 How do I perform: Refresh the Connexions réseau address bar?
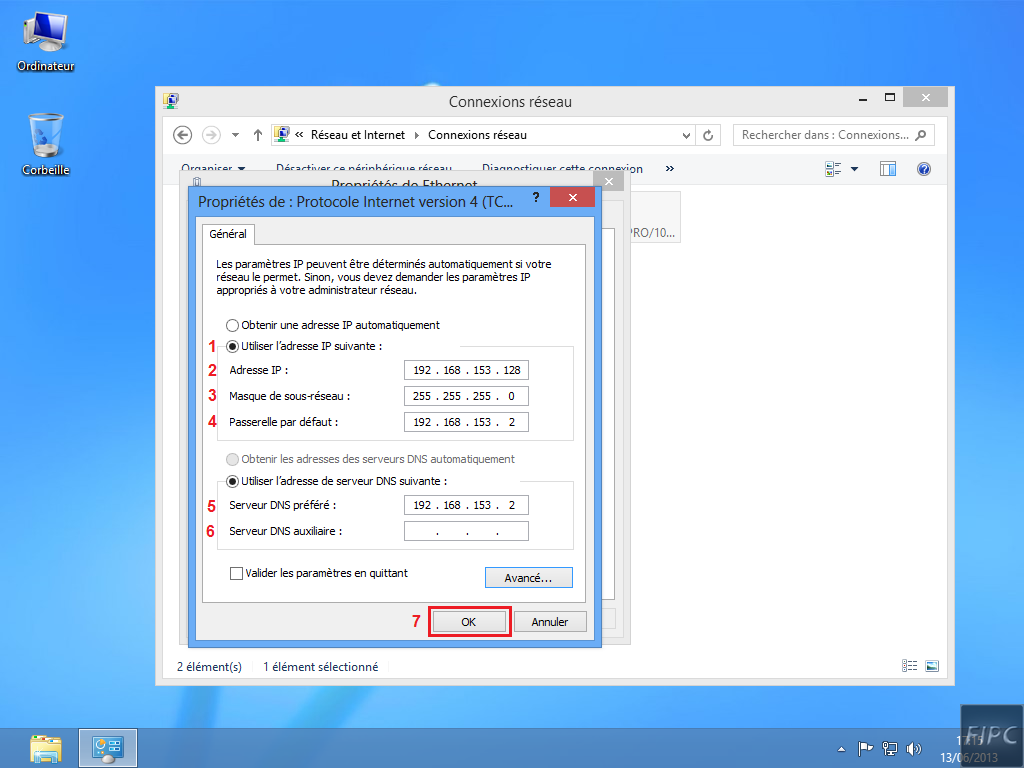point(708,135)
